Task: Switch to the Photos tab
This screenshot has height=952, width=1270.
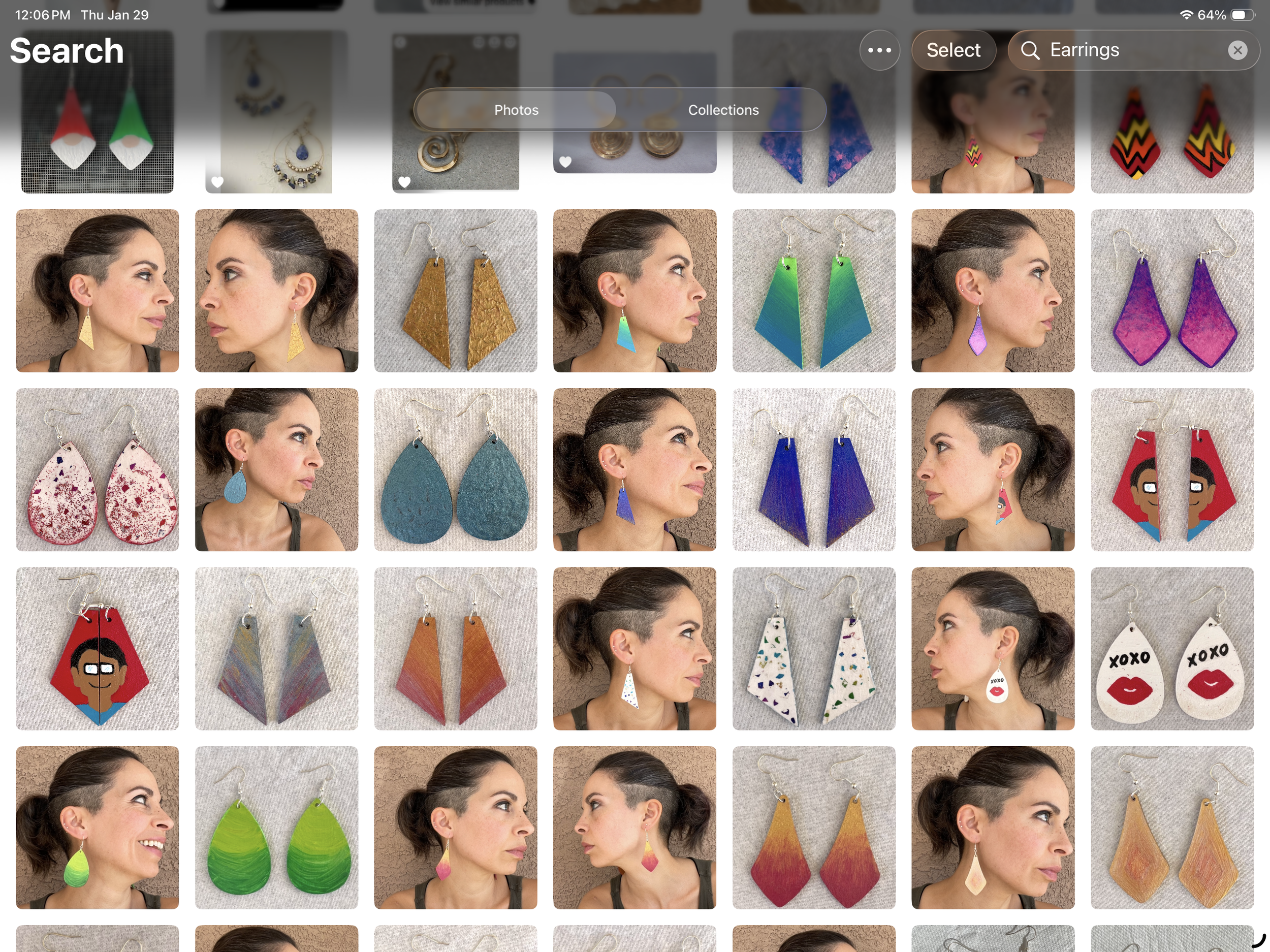Action: pyautogui.click(x=516, y=110)
